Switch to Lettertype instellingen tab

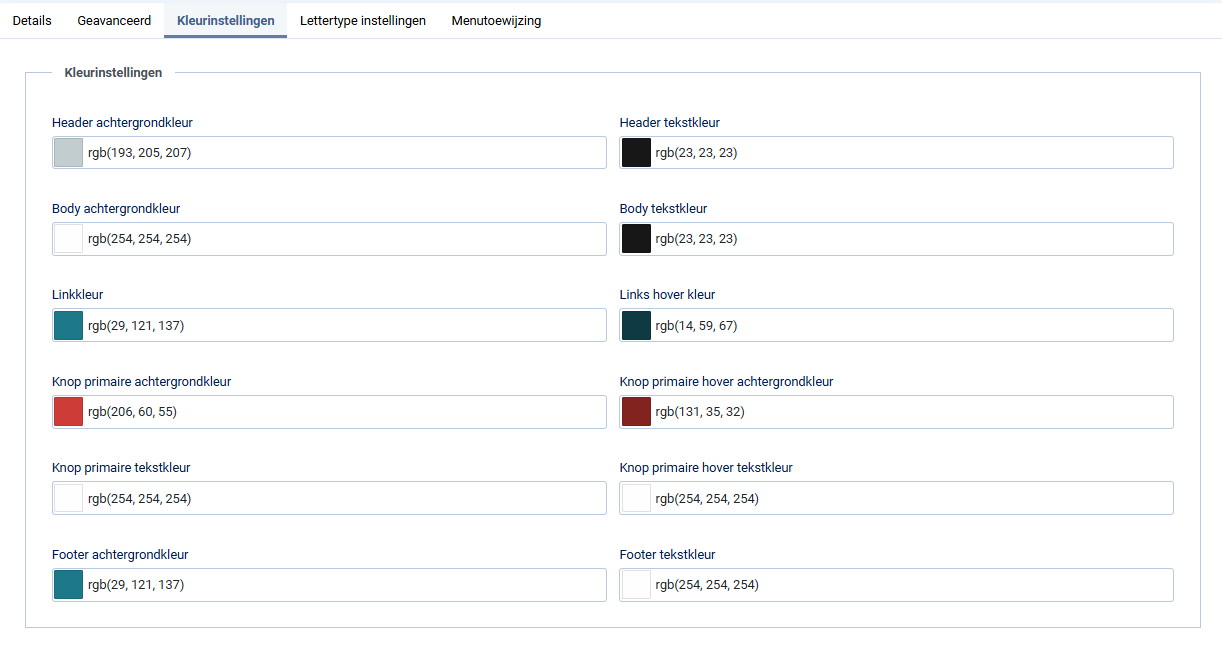[x=362, y=20]
